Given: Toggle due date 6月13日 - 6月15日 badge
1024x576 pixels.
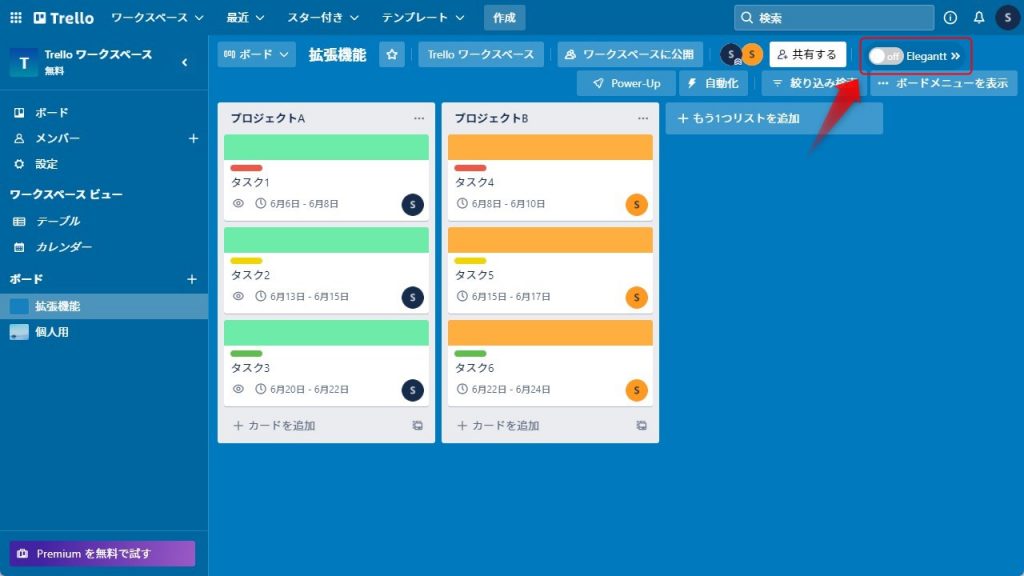Looking at the screenshot, I should 302,296.
